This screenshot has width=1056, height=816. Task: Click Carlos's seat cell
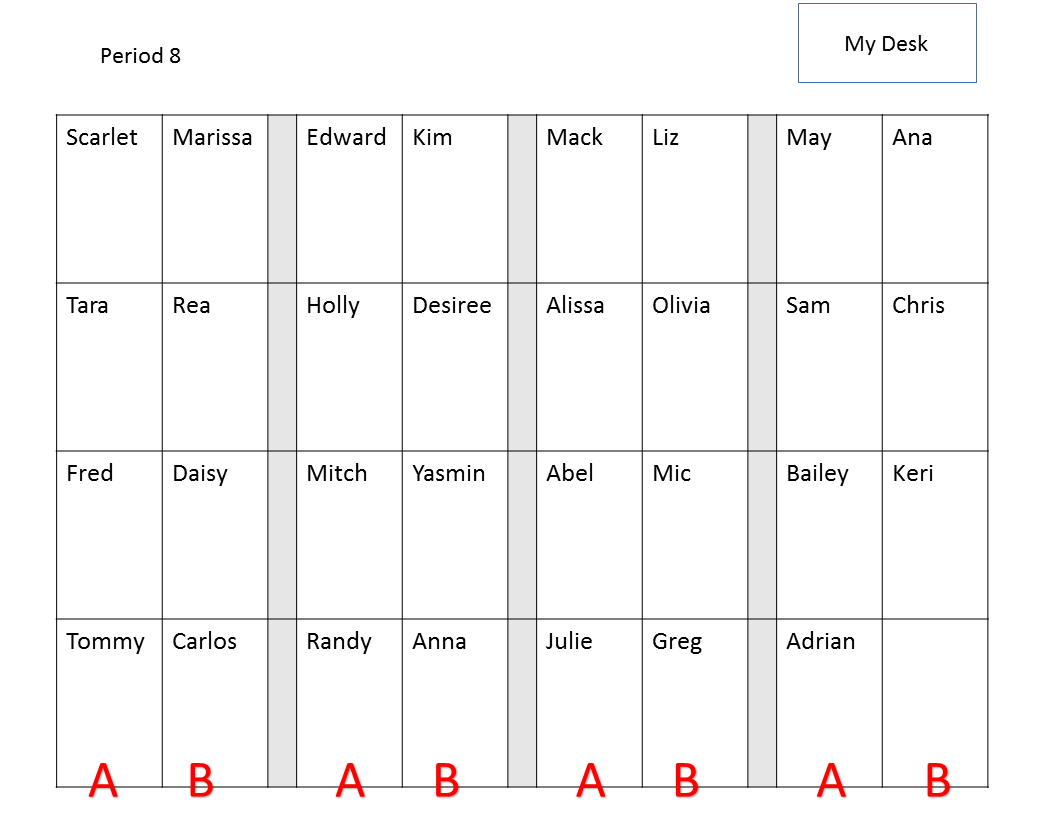point(215,702)
